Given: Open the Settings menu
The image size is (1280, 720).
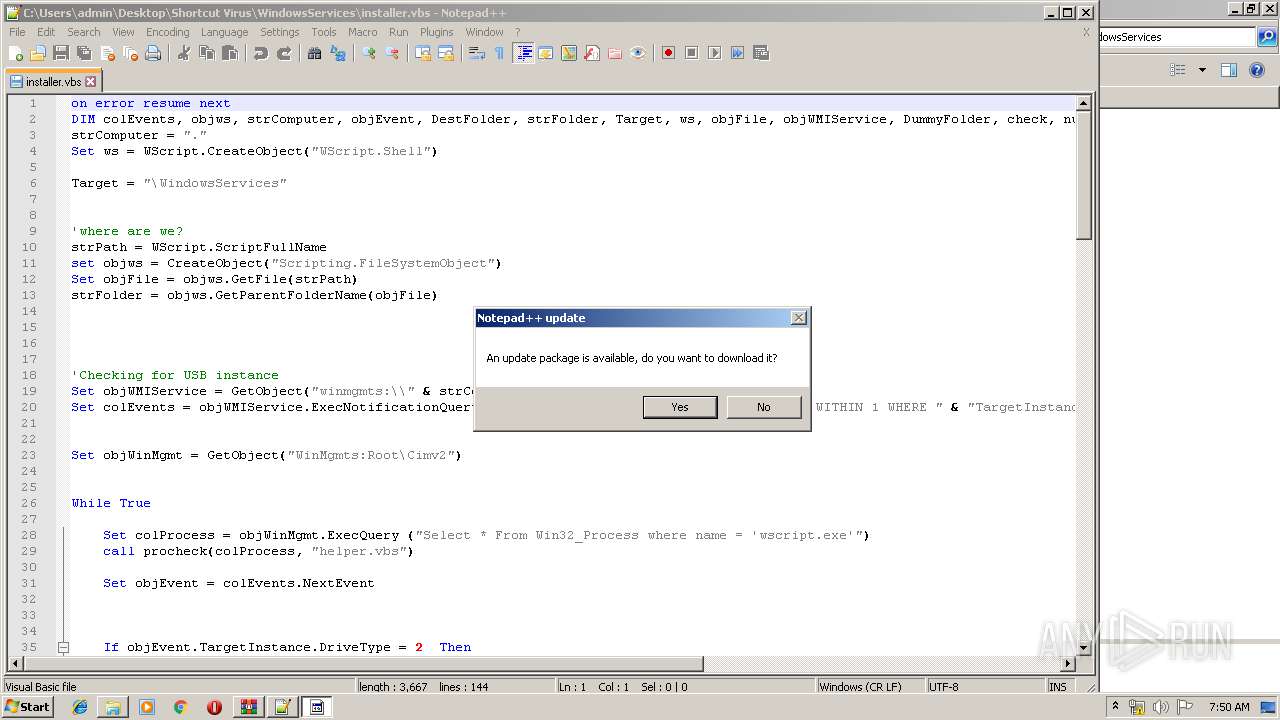Looking at the screenshot, I should (x=280, y=32).
